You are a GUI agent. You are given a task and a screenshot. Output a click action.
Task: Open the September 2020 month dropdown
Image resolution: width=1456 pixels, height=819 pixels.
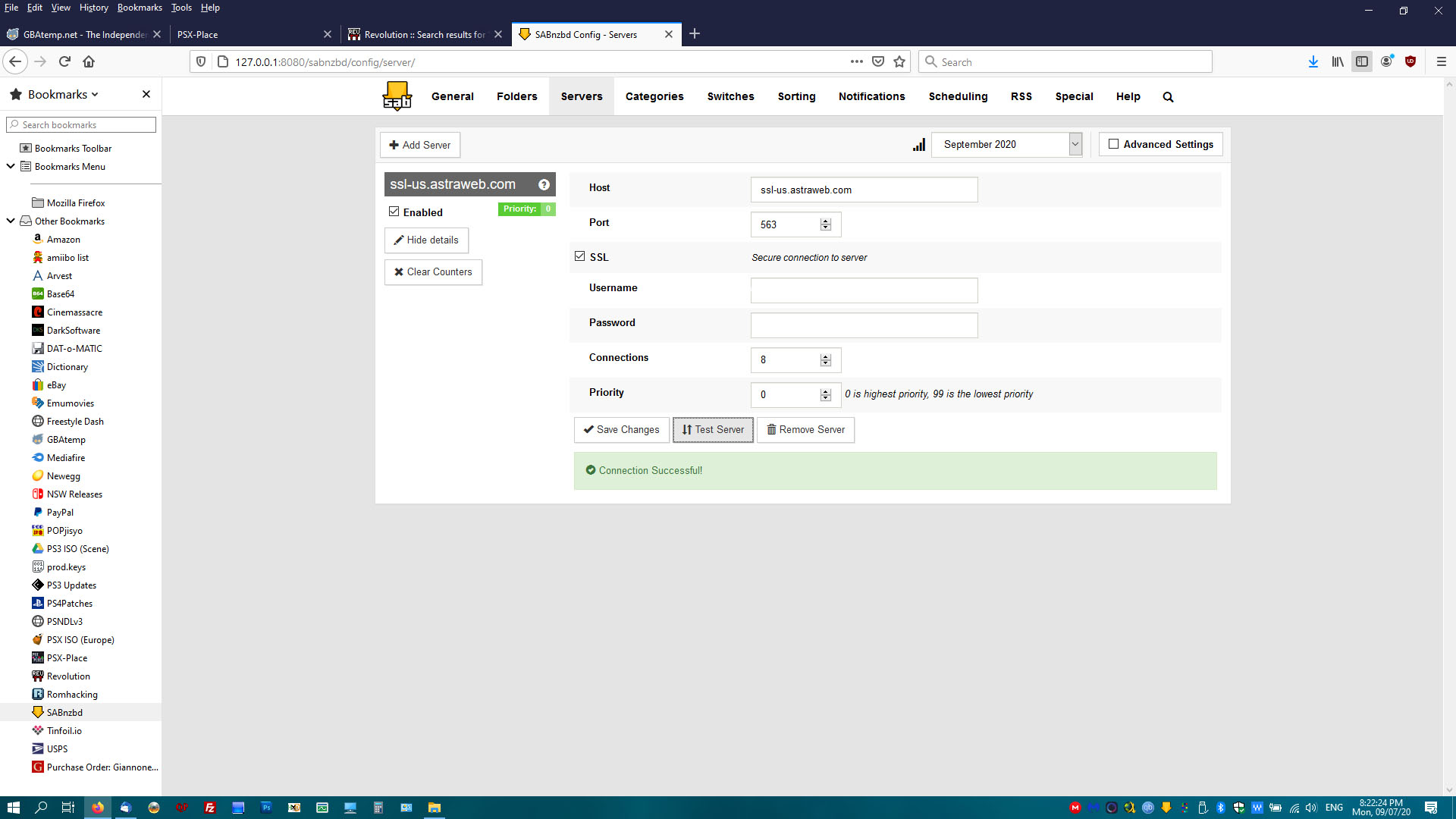coord(1007,144)
